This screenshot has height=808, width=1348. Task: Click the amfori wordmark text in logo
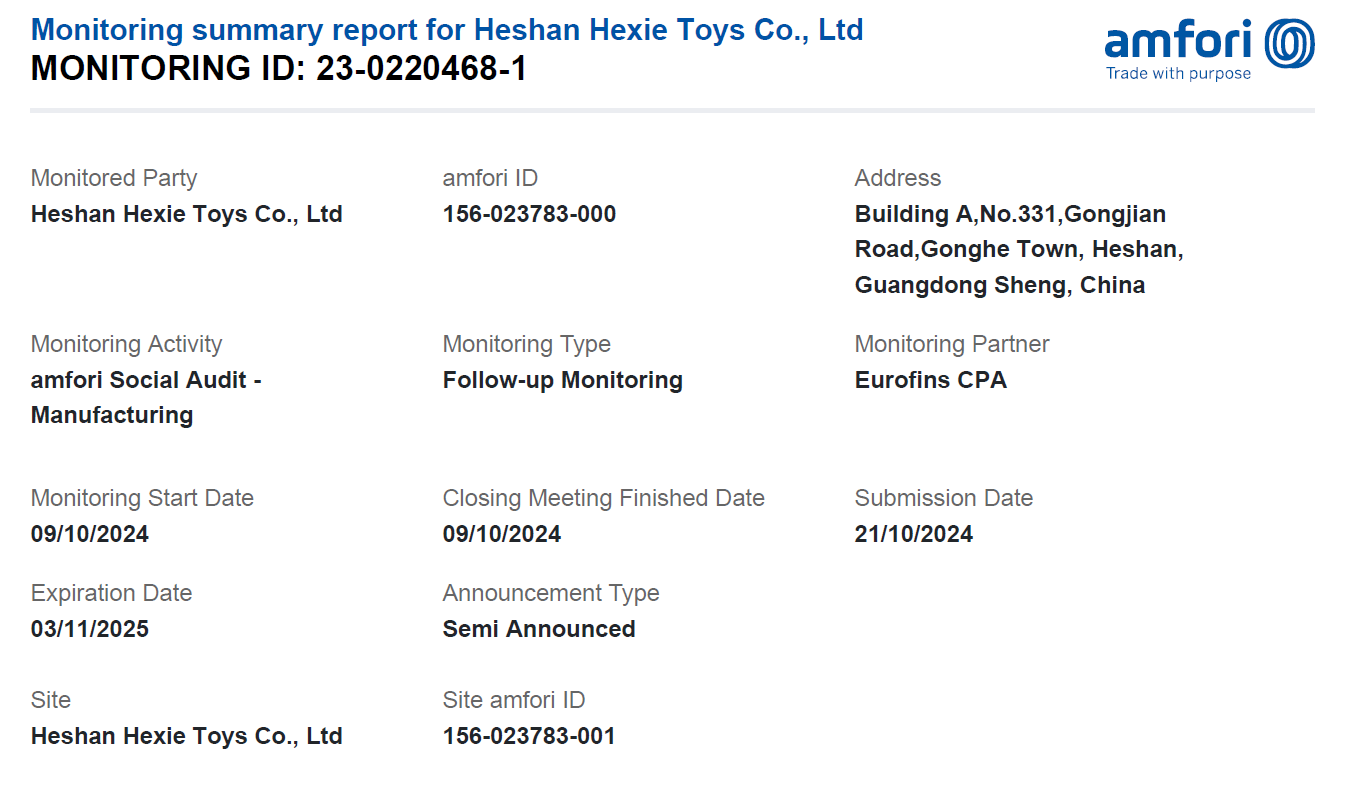coord(1179,42)
